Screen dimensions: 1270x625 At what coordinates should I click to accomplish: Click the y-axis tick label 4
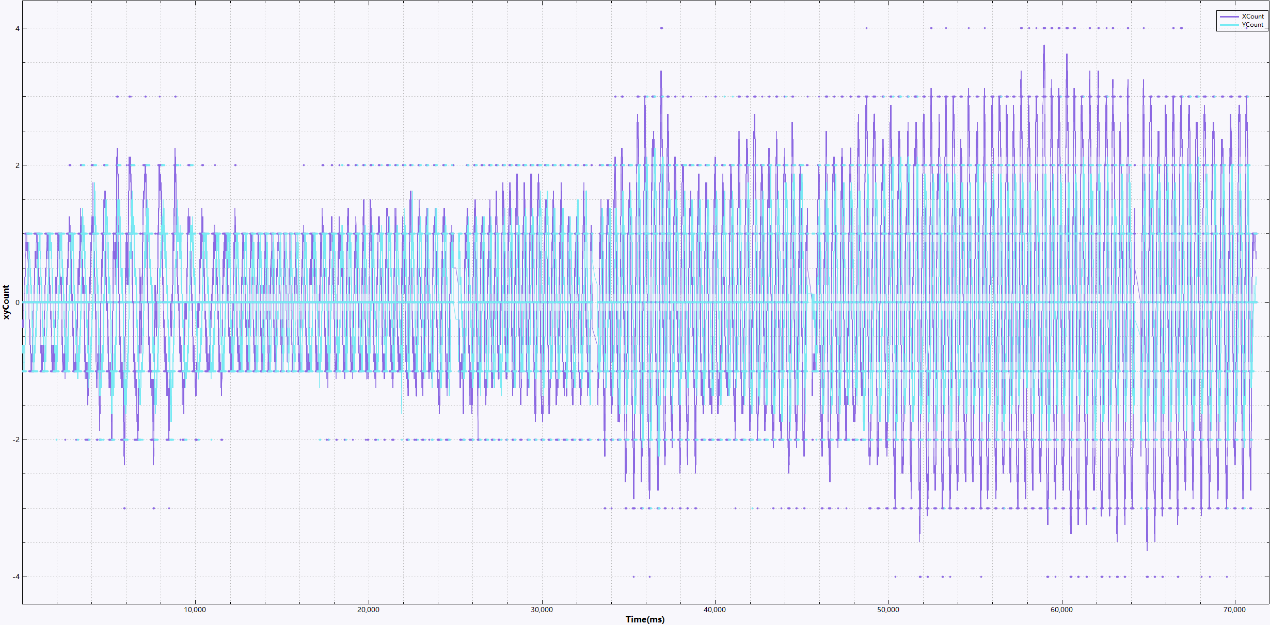(x=17, y=28)
